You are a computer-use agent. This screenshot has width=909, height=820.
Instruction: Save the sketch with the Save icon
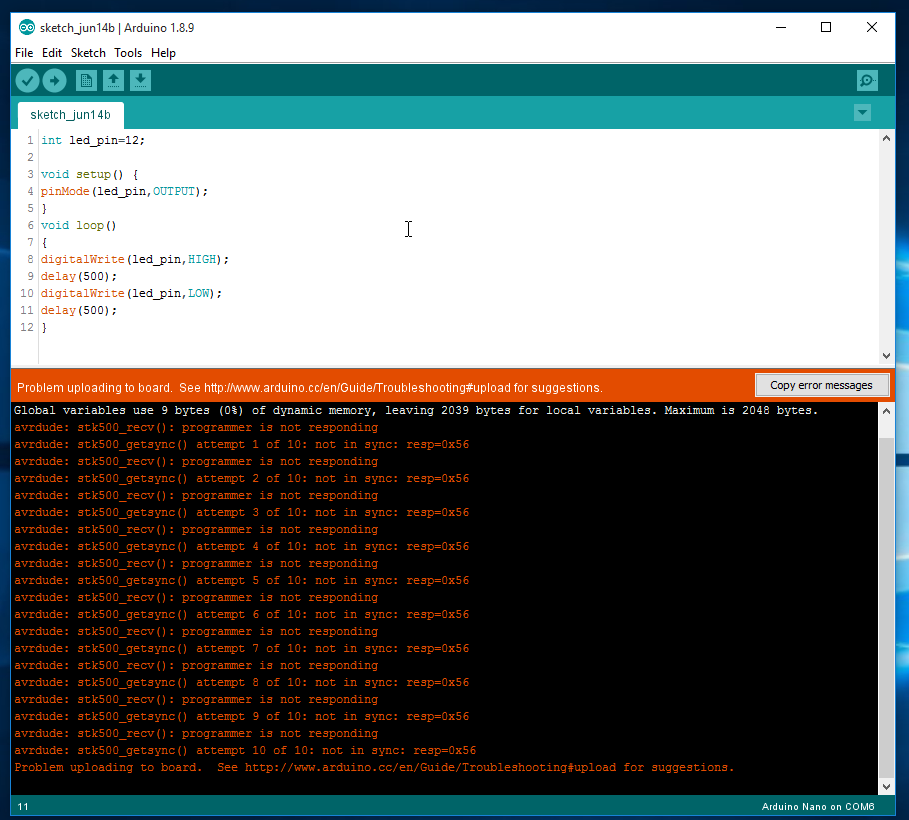coord(140,81)
